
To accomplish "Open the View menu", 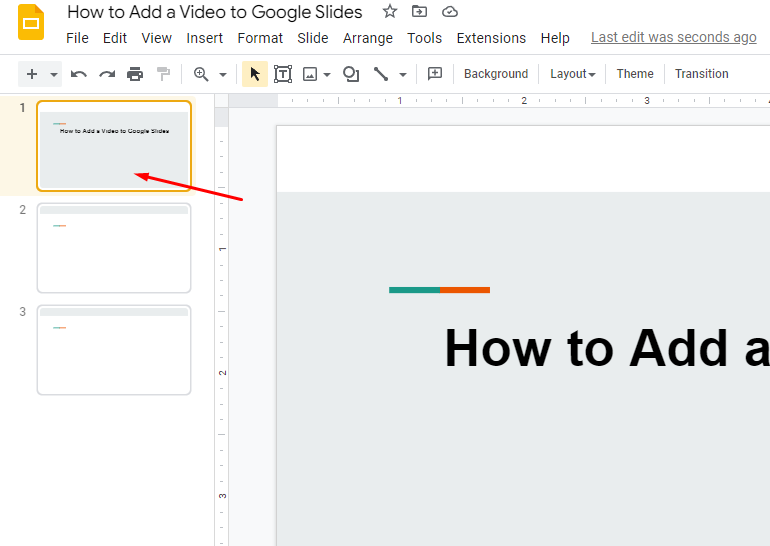I will pyautogui.click(x=157, y=38).
